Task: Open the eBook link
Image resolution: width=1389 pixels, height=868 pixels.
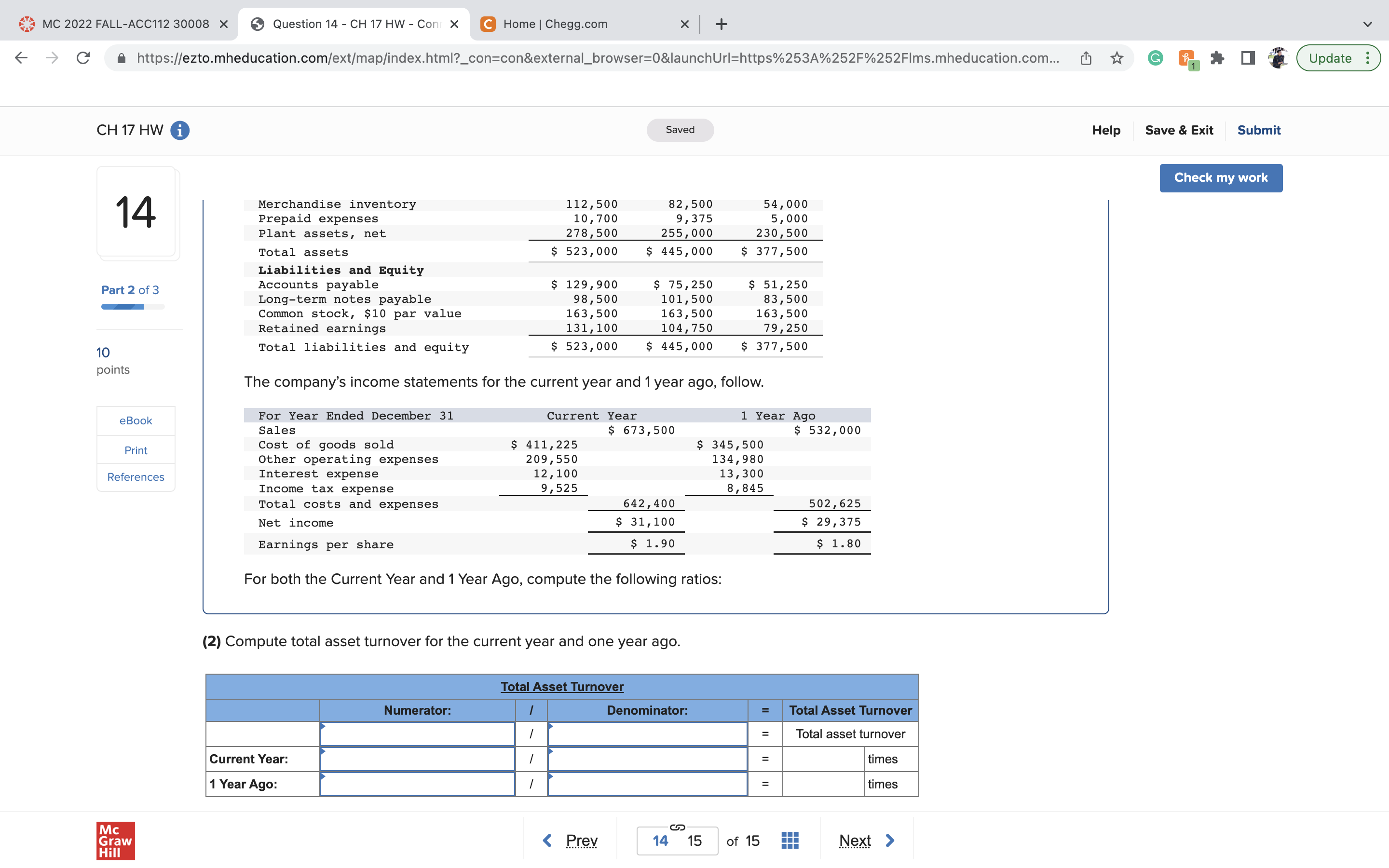Action: (x=136, y=421)
